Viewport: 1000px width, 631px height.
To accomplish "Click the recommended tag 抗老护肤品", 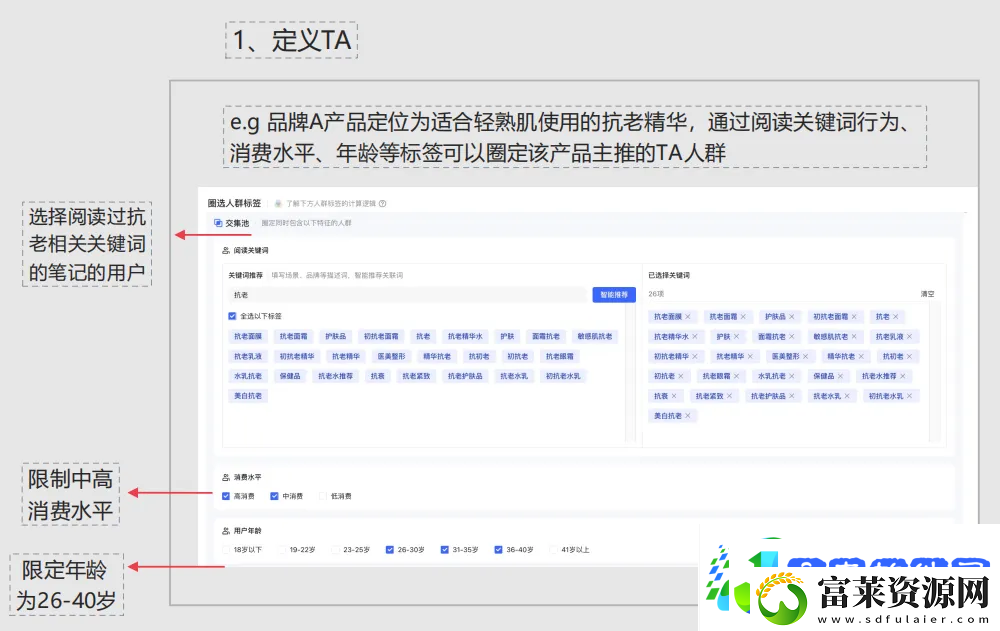I will click(465, 376).
